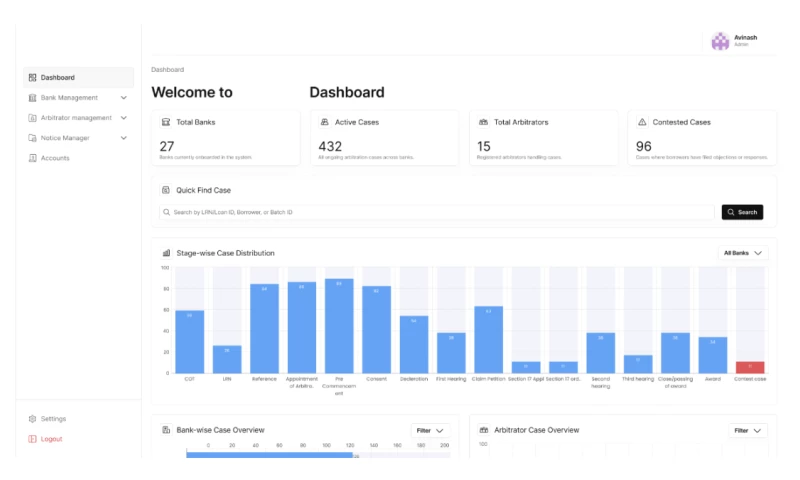The width and height of the screenshot is (800, 480).
Task: Select Accounts in the sidebar menu
Action: [55, 158]
